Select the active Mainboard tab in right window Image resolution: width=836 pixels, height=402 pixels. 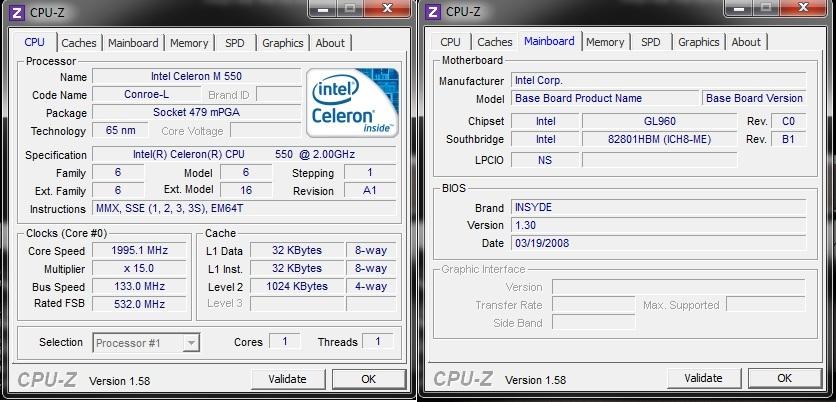pyautogui.click(x=549, y=41)
